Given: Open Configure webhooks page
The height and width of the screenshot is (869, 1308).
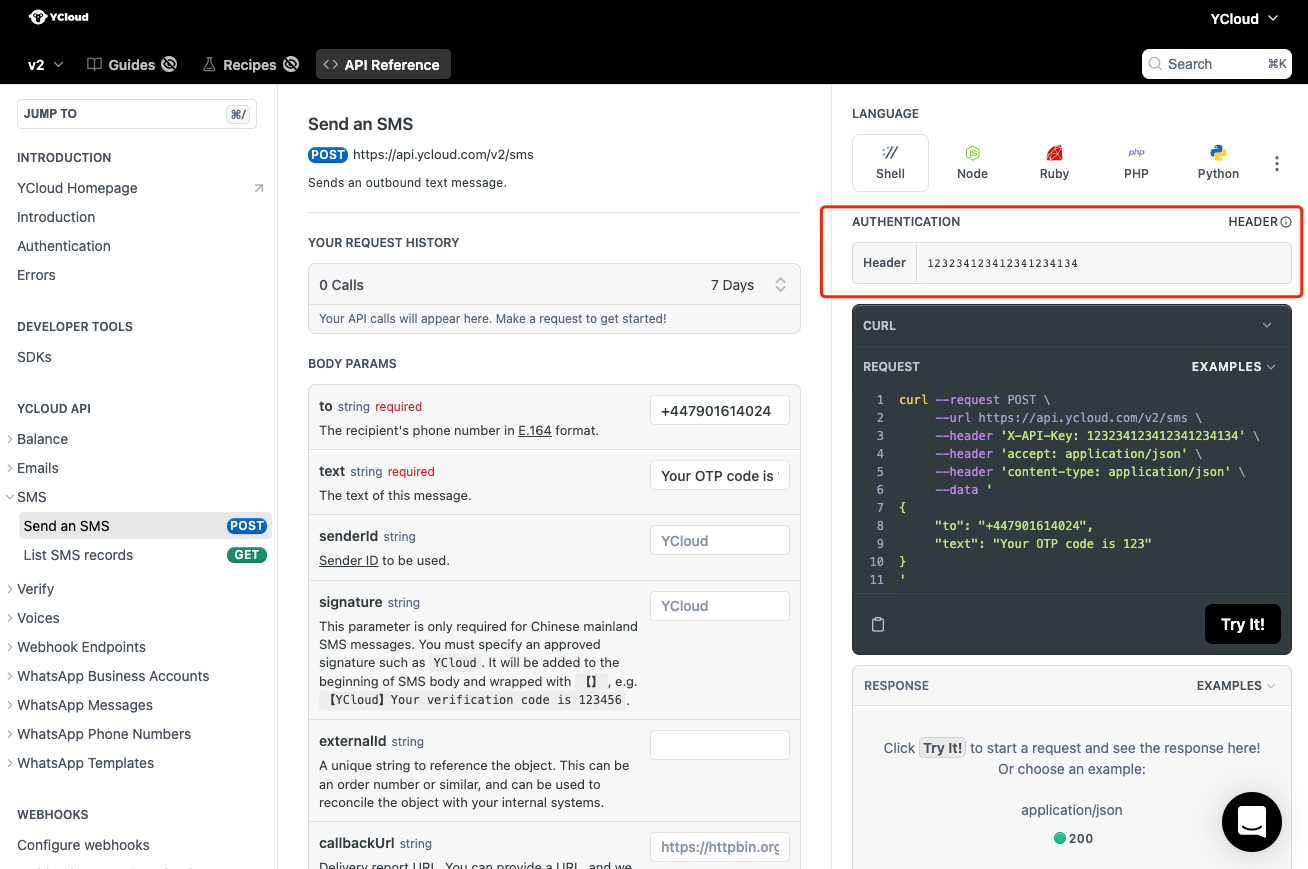Looking at the screenshot, I should 83,845.
